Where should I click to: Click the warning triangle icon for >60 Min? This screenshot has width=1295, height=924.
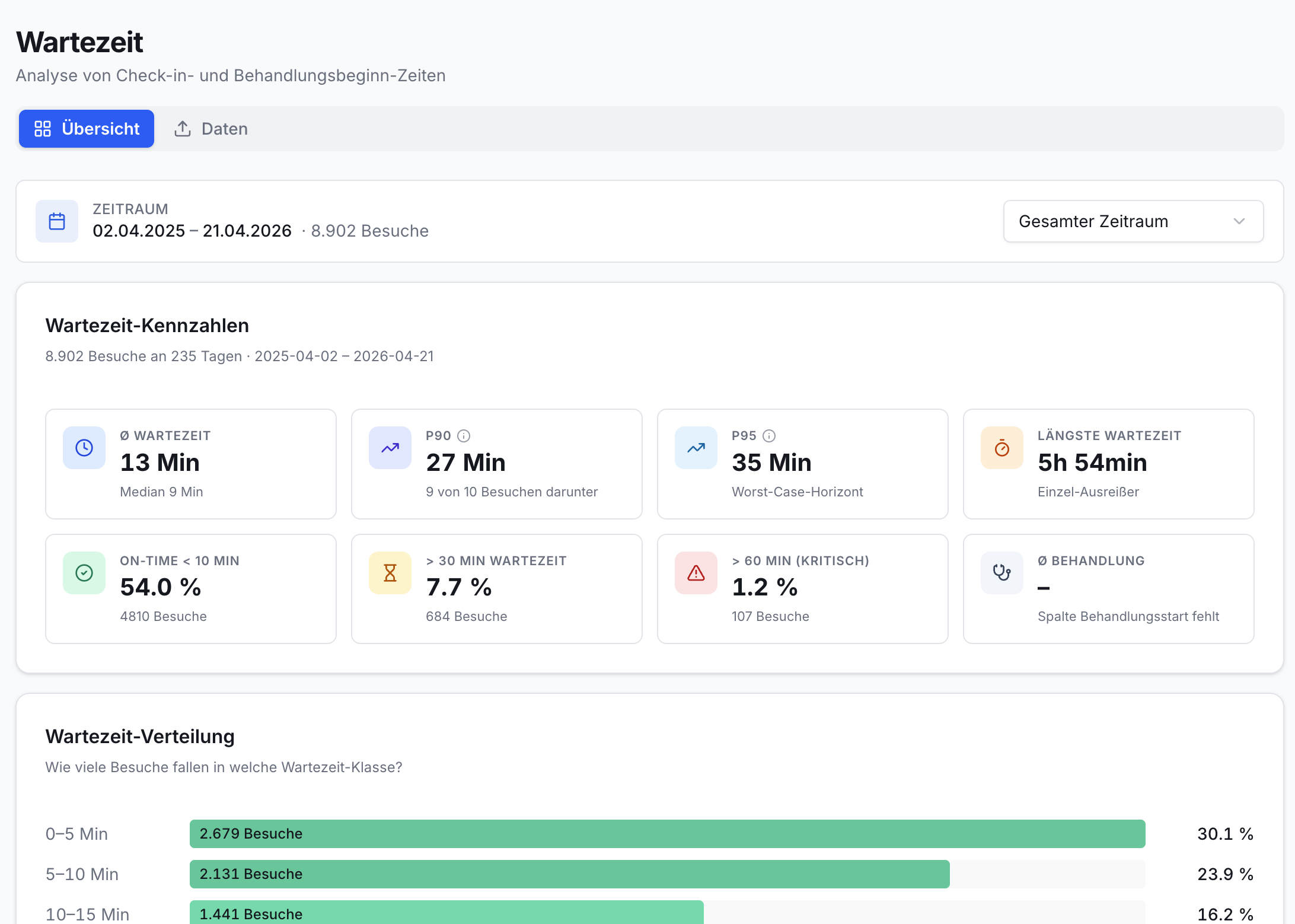click(x=696, y=573)
